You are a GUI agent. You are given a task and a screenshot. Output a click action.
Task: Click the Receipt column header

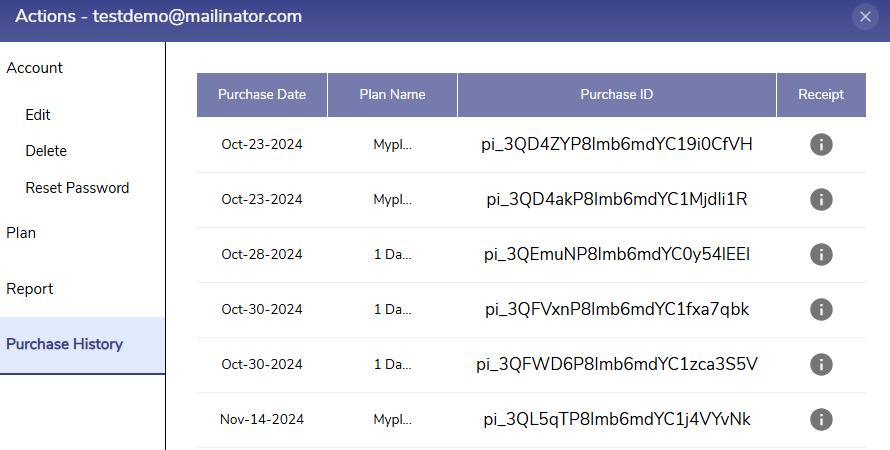pyautogui.click(x=821, y=95)
